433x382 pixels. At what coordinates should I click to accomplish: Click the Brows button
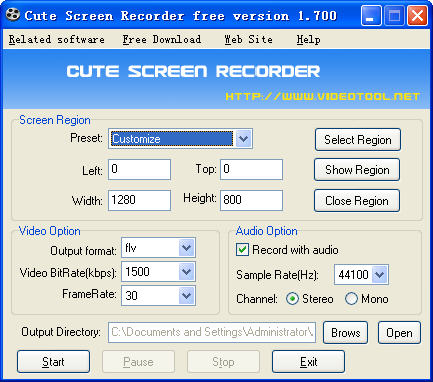[345, 333]
